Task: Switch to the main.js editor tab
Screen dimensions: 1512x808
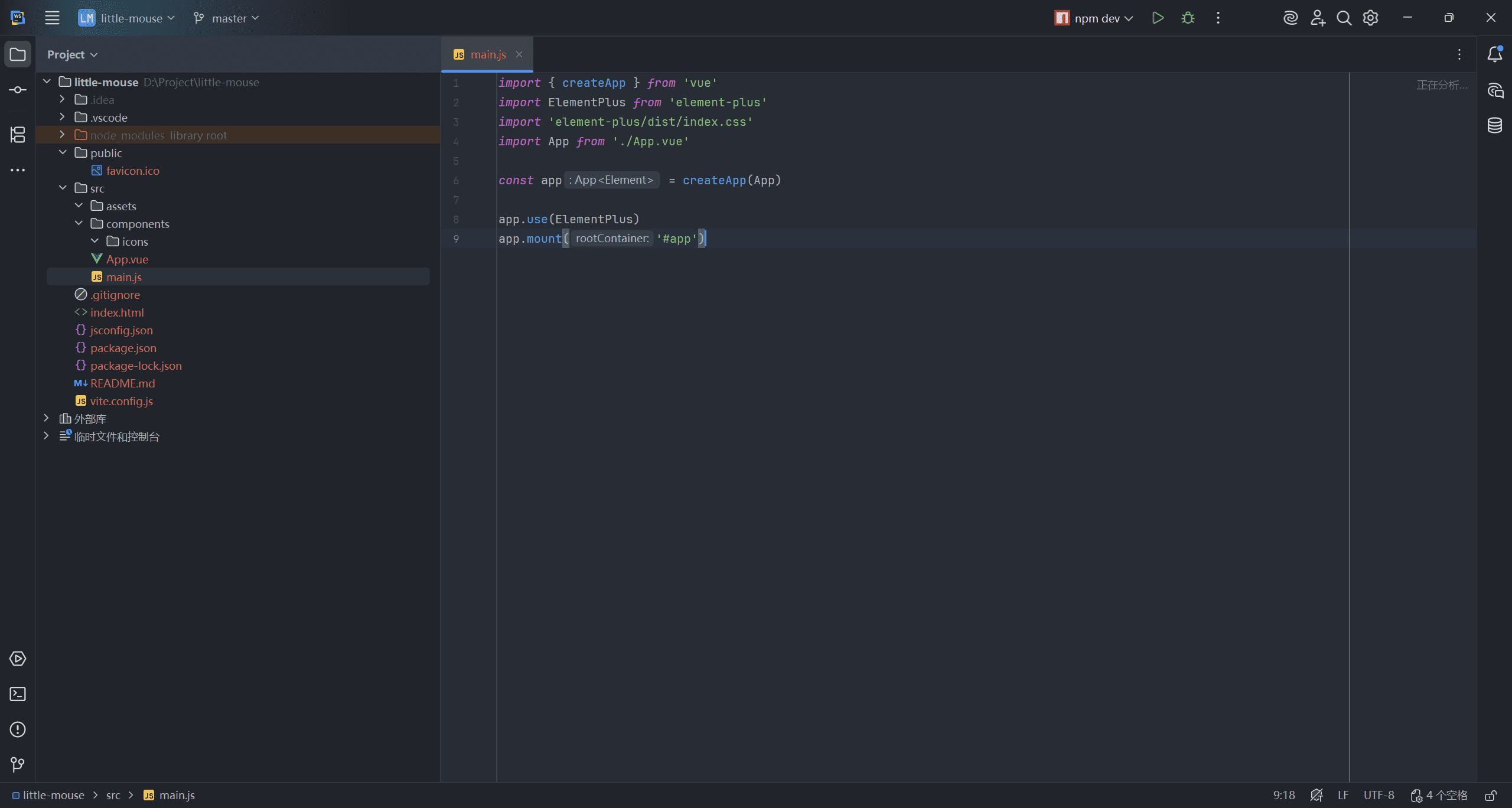Action: [488, 54]
